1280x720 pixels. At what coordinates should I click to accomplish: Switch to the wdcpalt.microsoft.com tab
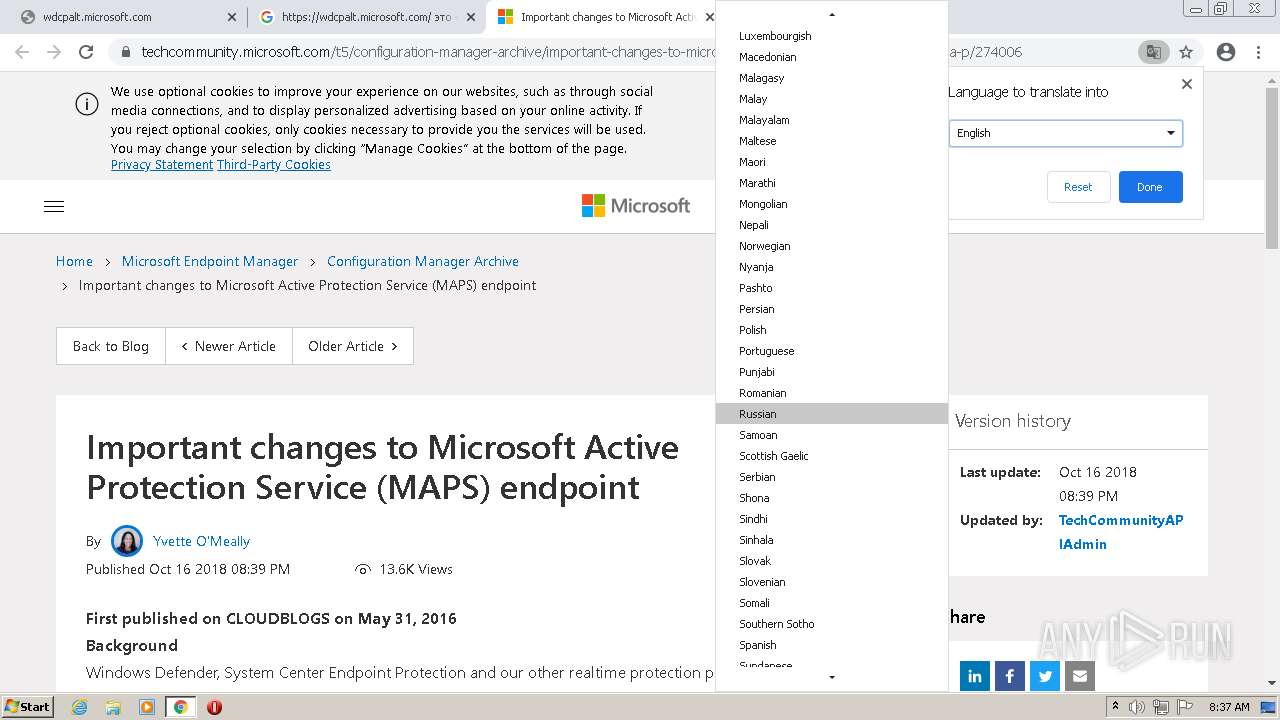[120, 17]
